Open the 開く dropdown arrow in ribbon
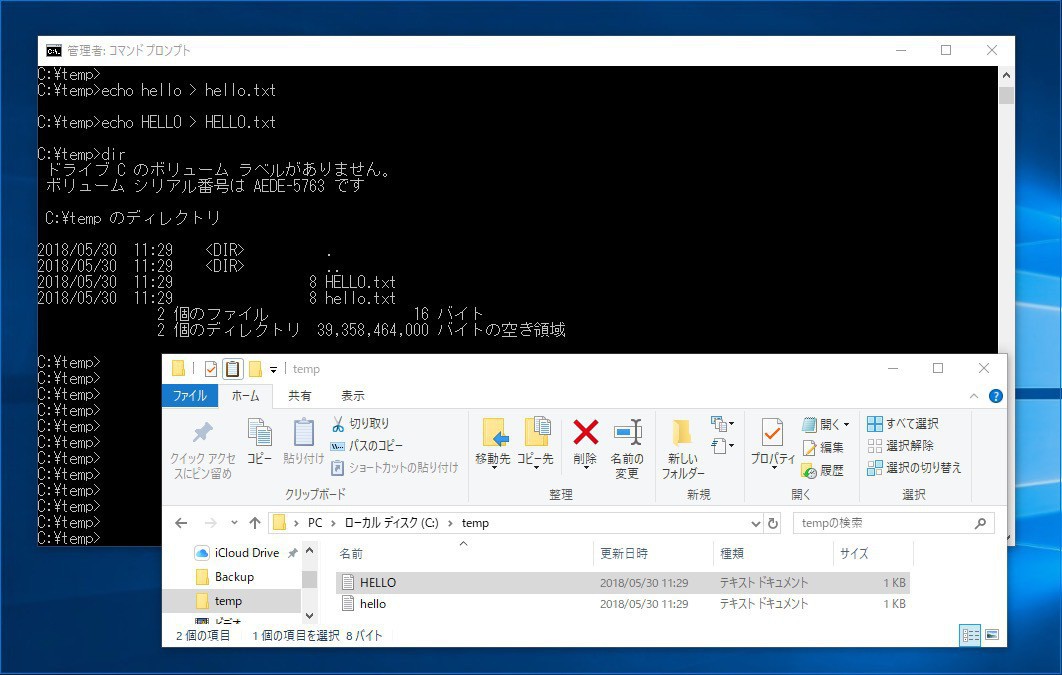 click(x=846, y=425)
